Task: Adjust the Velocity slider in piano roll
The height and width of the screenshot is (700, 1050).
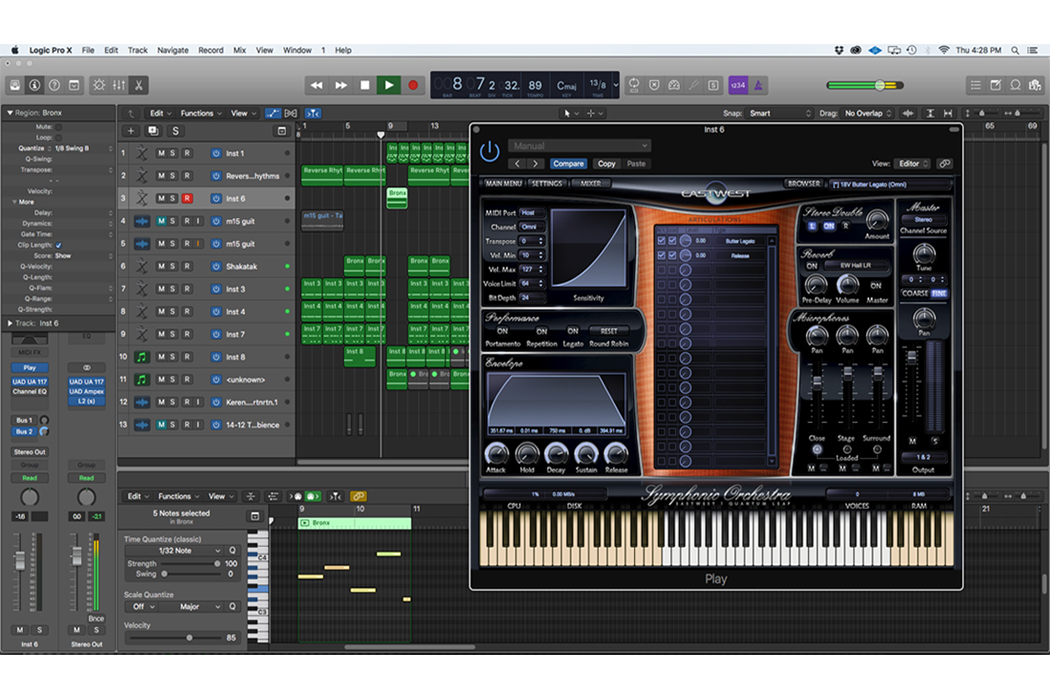Action: 174,638
